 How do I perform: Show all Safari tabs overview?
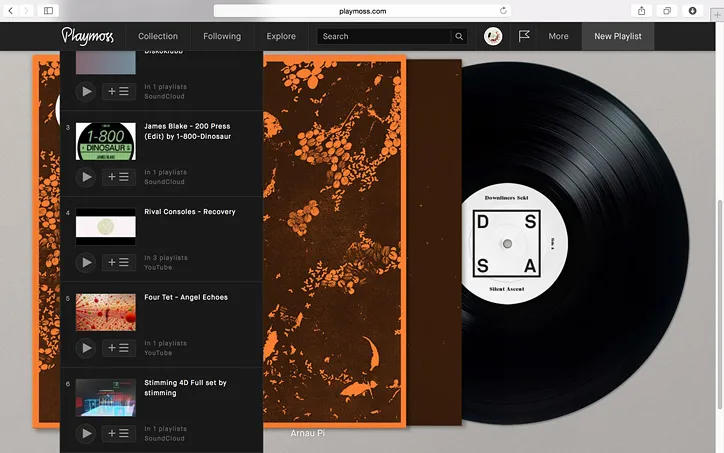pos(667,11)
